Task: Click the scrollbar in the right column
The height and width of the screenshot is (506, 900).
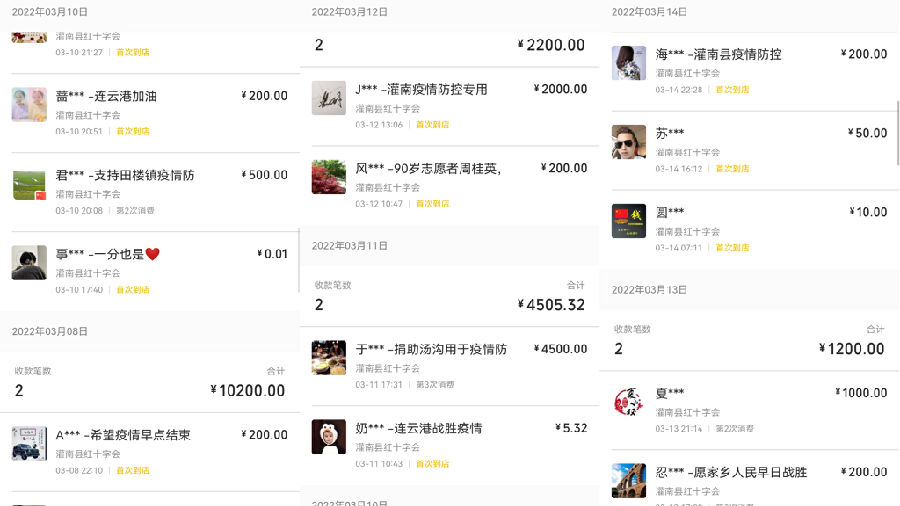Action: pyautogui.click(x=898, y=133)
